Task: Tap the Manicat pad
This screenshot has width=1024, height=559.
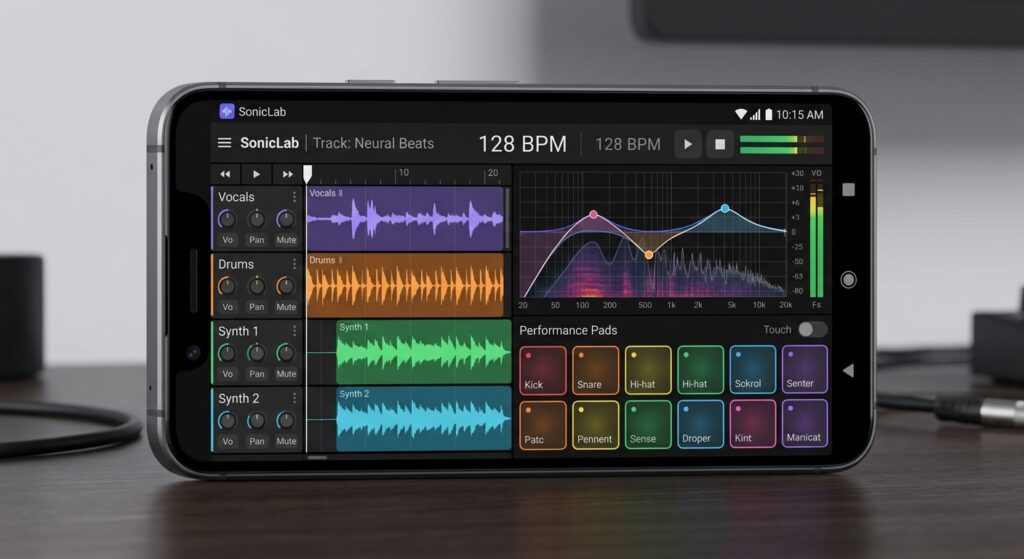Action: pos(805,423)
